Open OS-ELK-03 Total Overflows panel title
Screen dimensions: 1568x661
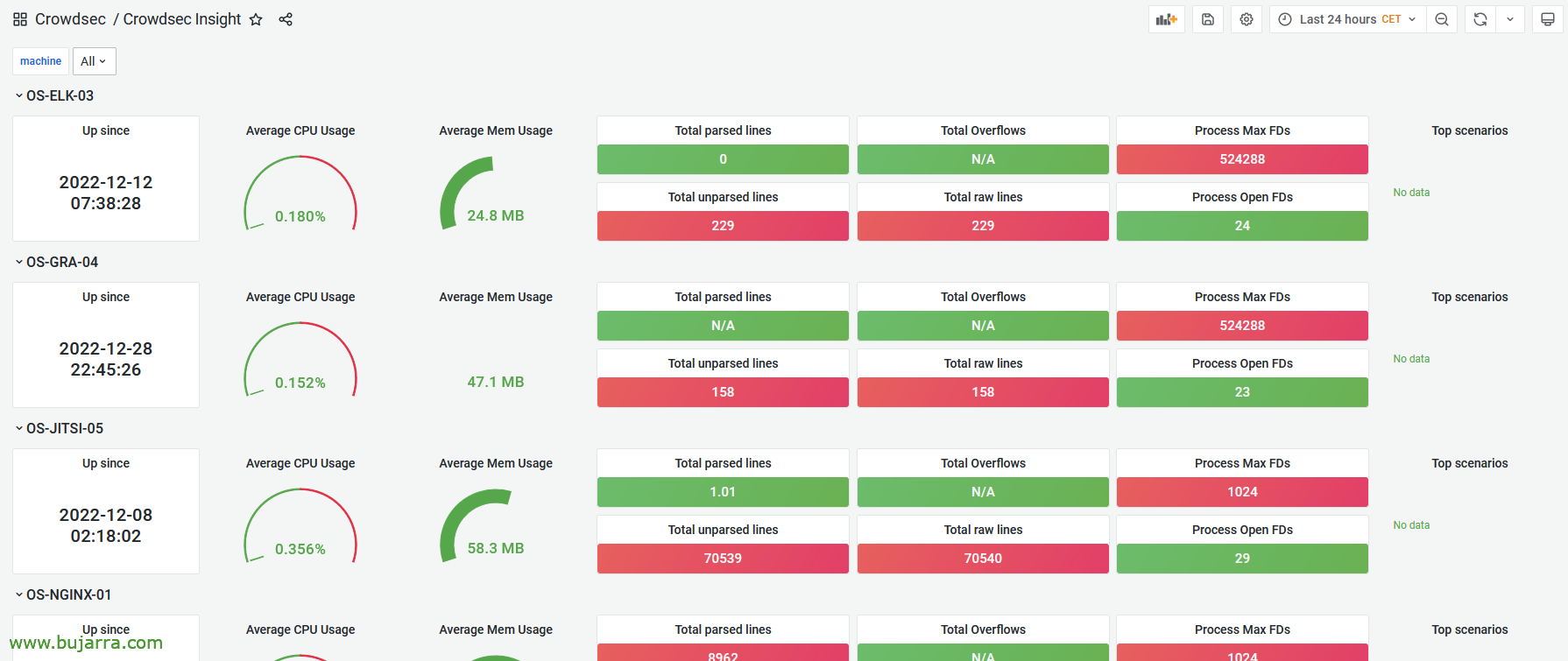click(983, 130)
